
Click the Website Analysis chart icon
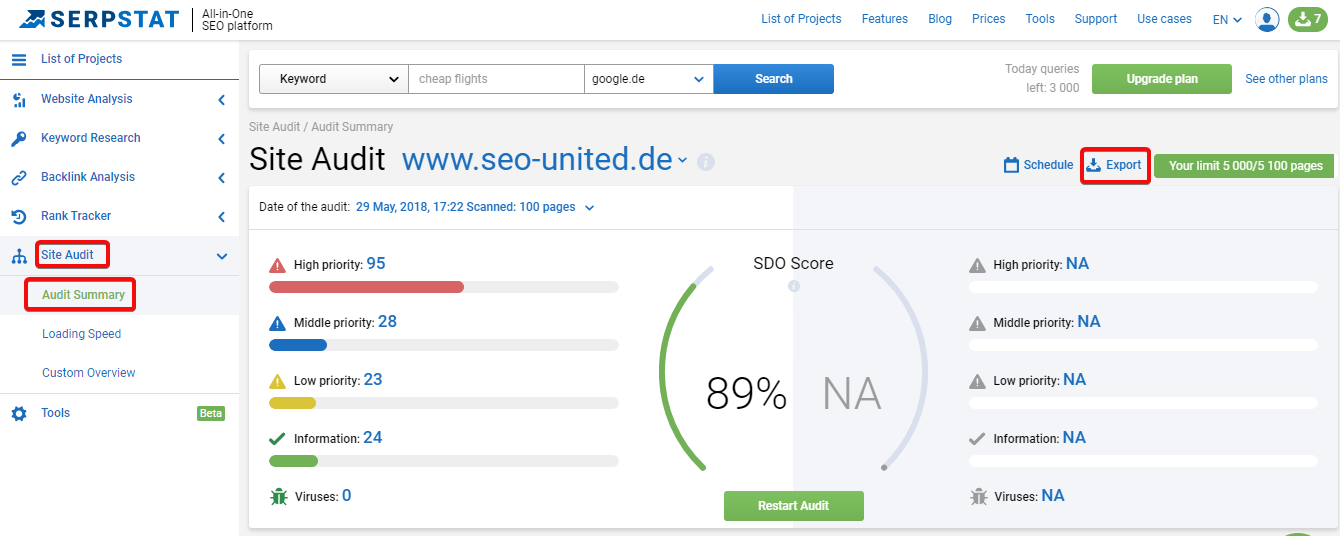click(19, 99)
